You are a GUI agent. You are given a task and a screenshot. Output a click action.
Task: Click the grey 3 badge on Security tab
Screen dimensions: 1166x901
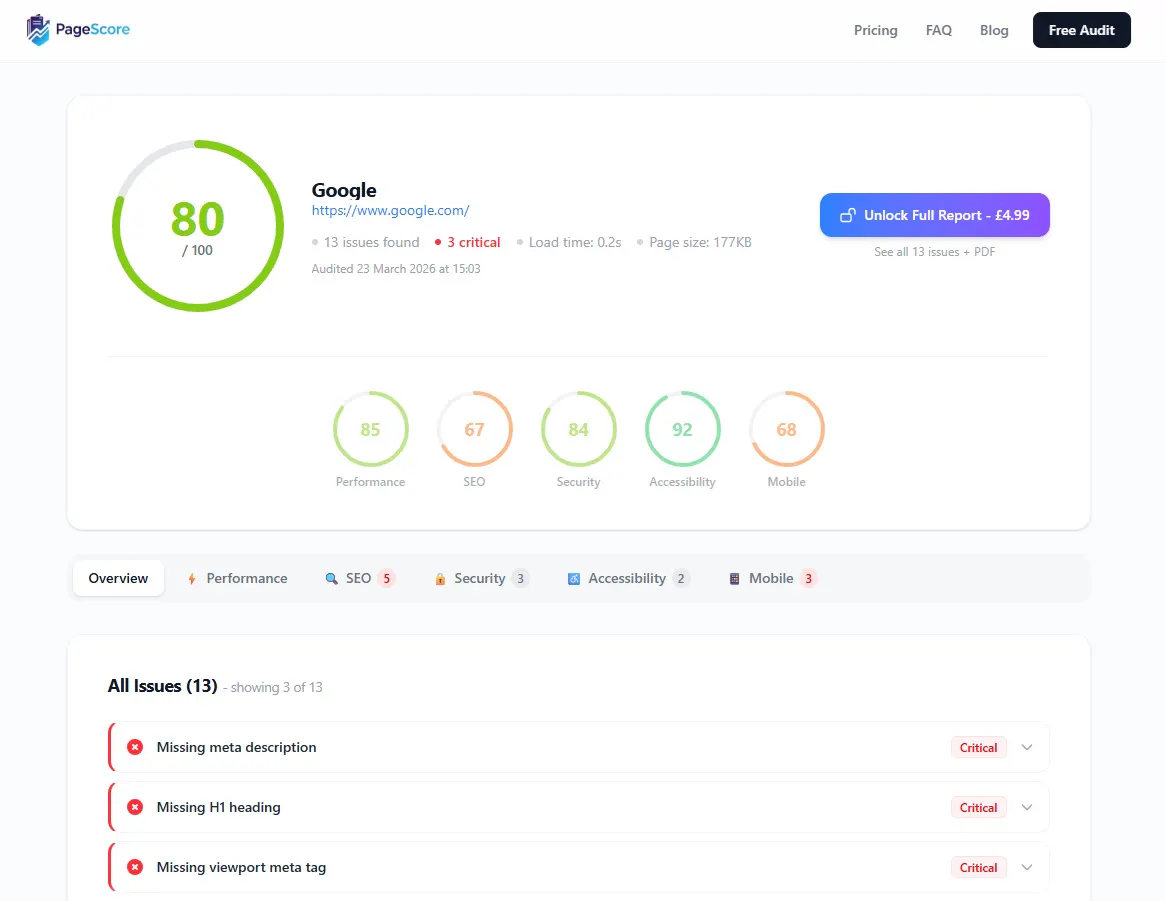[x=521, y=578]
